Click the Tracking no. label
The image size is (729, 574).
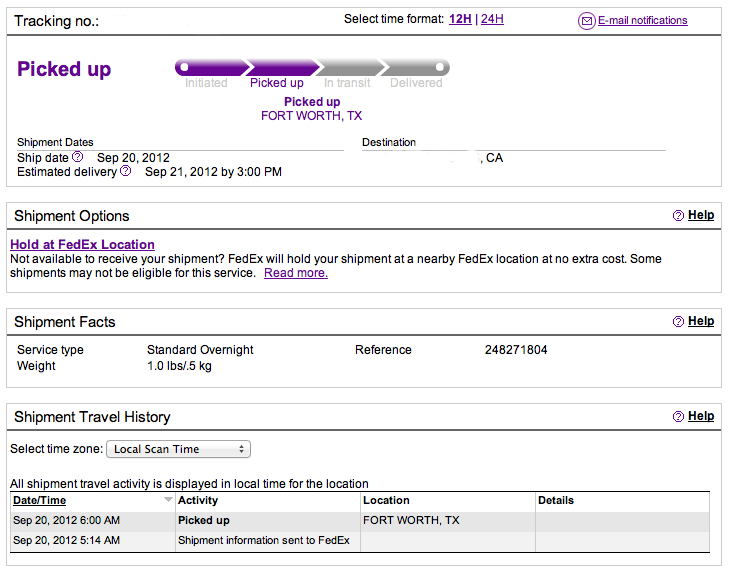point(56,21)
